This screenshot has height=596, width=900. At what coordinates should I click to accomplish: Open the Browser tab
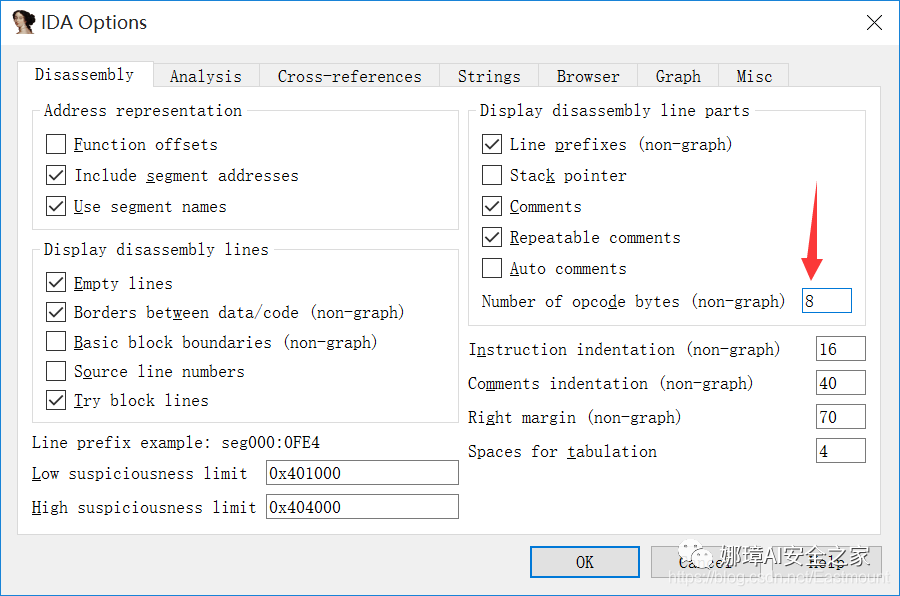pyautogui.click(x=588, y=76)
